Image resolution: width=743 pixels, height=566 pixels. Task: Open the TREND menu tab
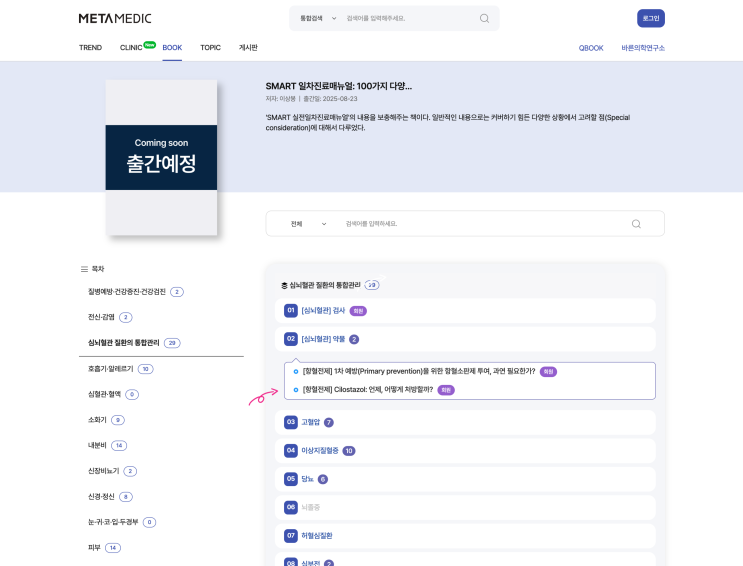click(x=91, y=47)
